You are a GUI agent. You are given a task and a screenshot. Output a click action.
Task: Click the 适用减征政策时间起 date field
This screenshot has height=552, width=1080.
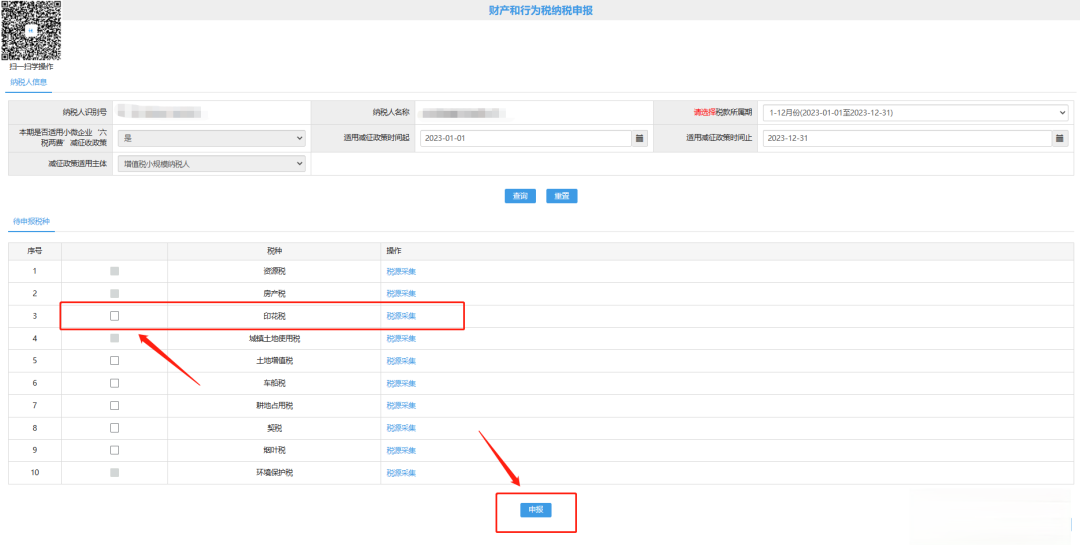coord(525,139)
